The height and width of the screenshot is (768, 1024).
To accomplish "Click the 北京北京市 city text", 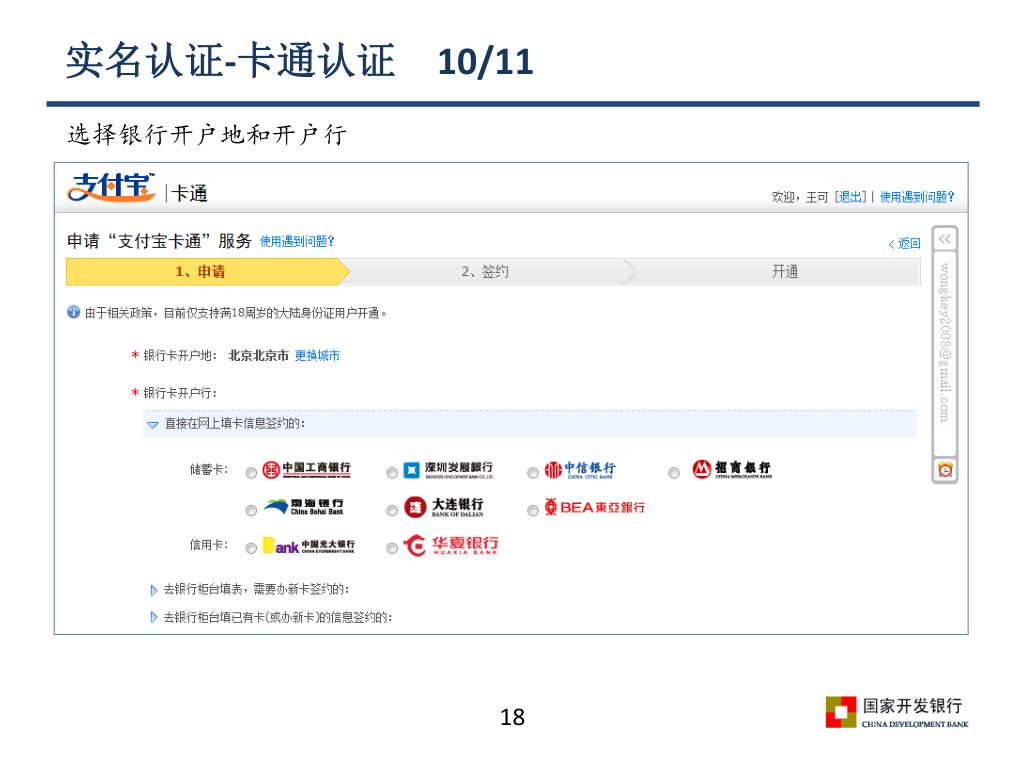I will [x=259, y=355].
